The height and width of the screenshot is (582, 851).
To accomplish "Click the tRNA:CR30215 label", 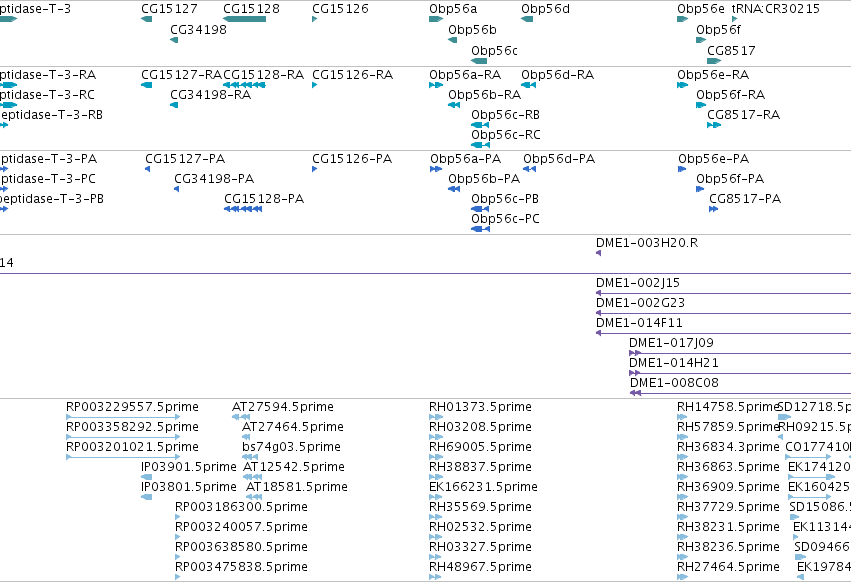I will tap(776, 9).
